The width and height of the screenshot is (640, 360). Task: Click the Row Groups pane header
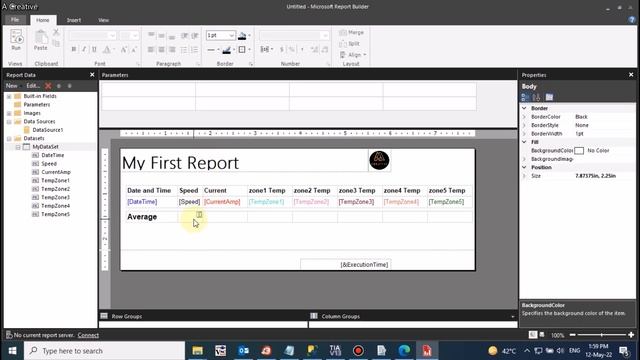[x=203, y=316]
